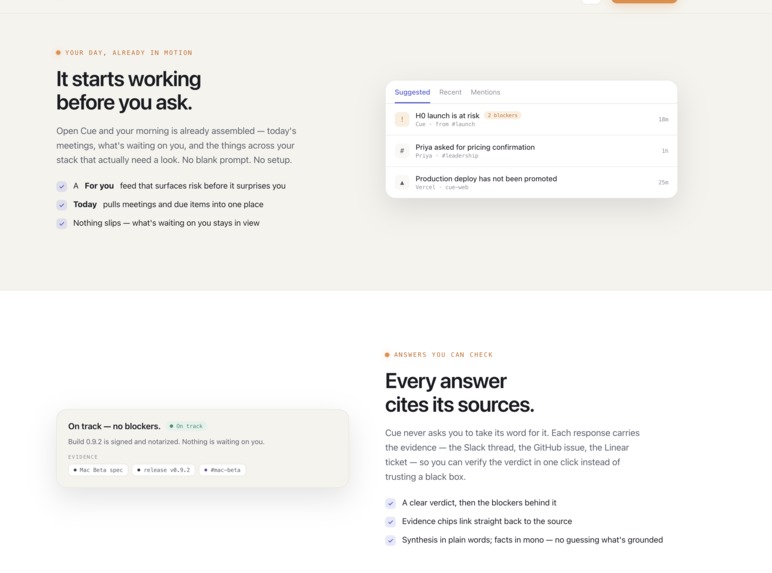
Task: Click the Every answer cites its sources heading
Action: (459, 393)
